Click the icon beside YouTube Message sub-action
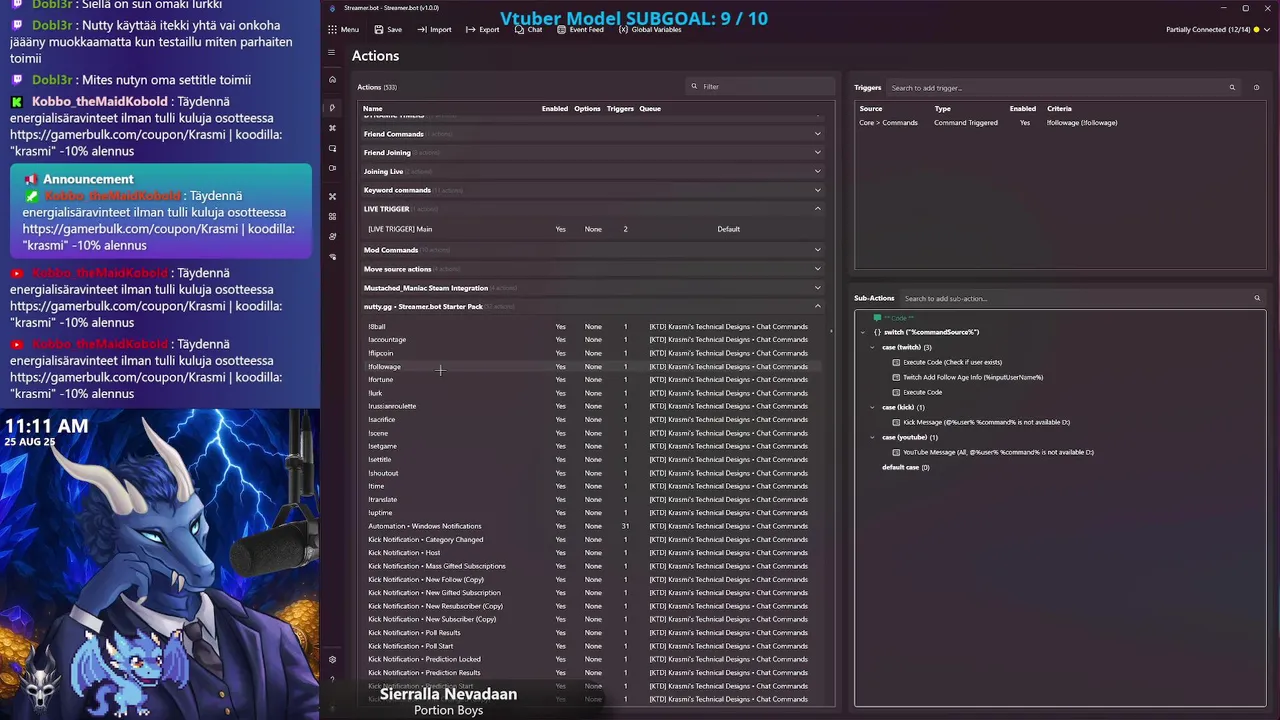The height and width of the screenshot is (720, 1280). tap(896, 452)
